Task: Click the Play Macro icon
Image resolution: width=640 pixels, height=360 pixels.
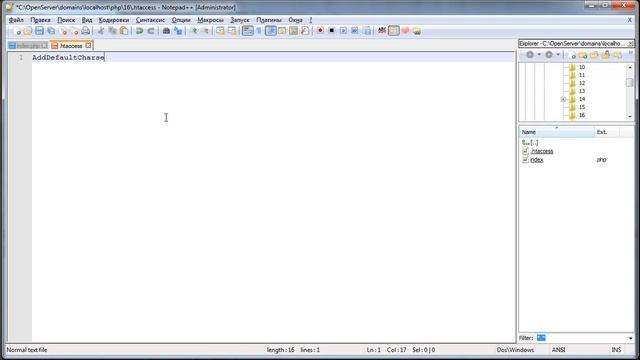Action: coord(343,31)
